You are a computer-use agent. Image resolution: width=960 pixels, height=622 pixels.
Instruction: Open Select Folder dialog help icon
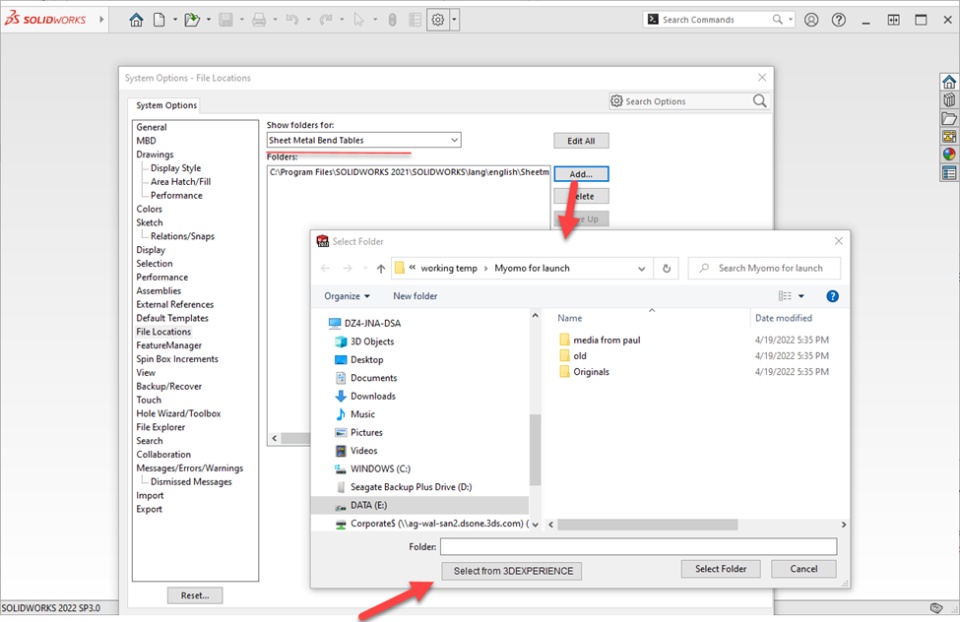[832, 296]
